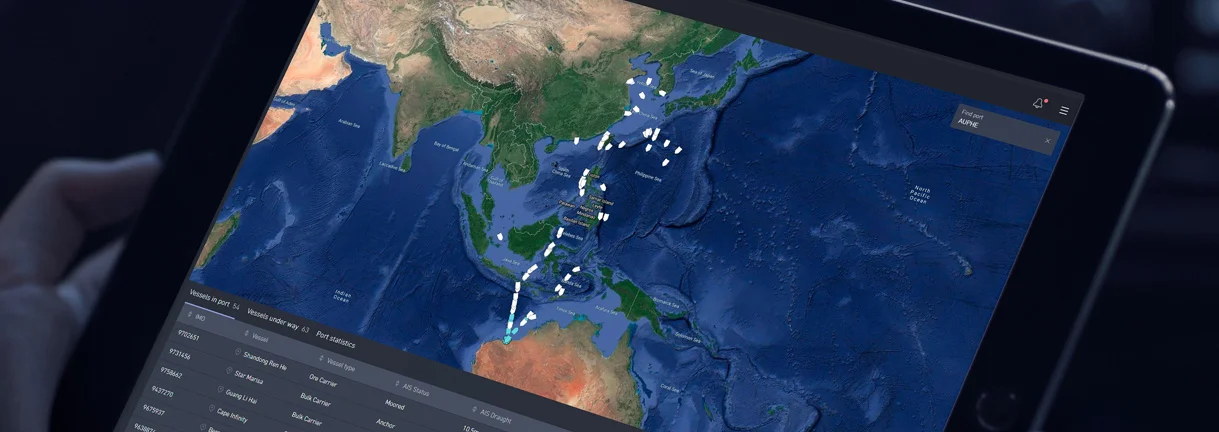Switch to Vessels under way tab
1219x432 pixels.
pyautogui.click(x=278, y=320)
